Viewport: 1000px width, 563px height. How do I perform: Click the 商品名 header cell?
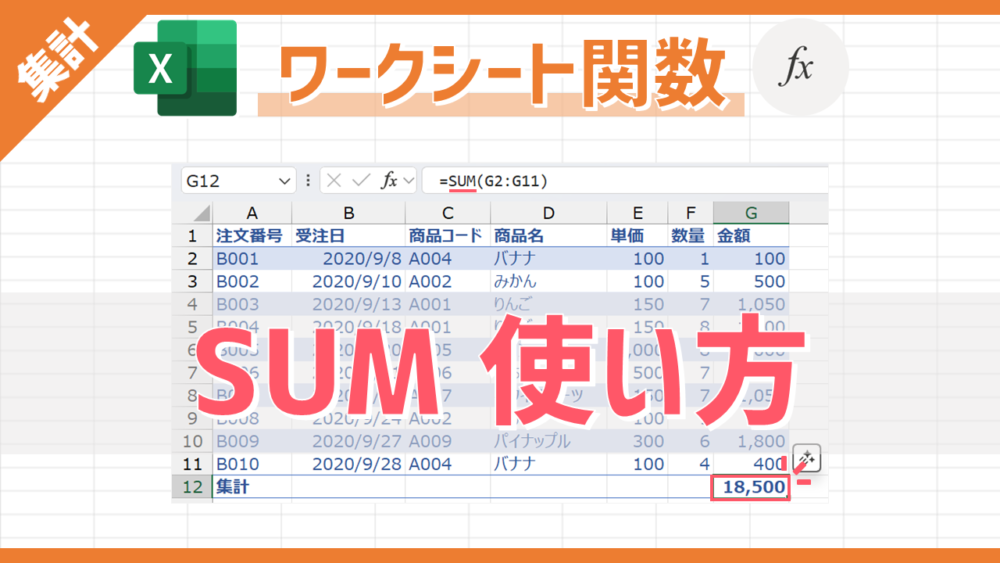(x=548, y=236)
